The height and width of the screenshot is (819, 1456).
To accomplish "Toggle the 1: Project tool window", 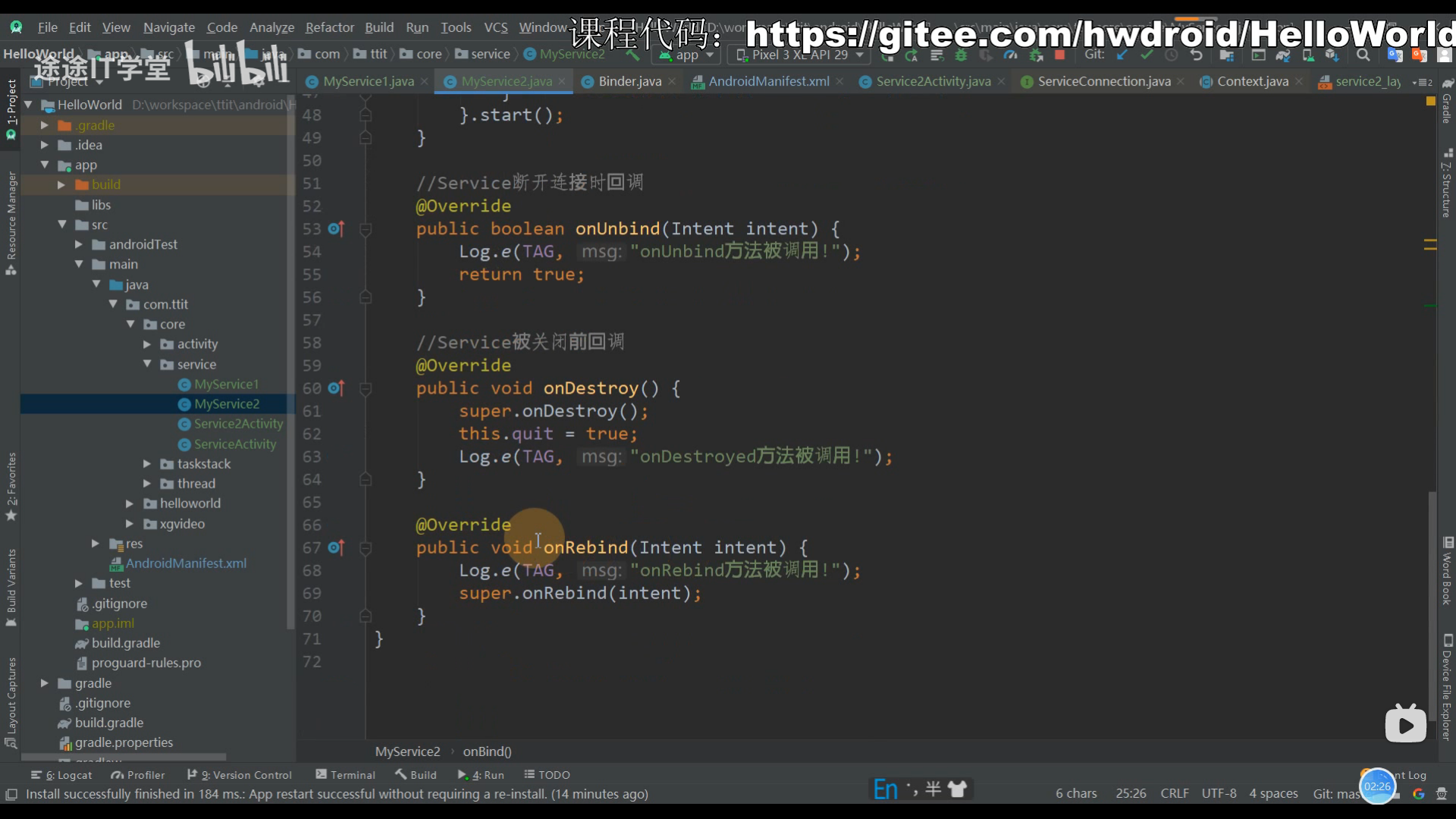I will click(x=11, y=108).
